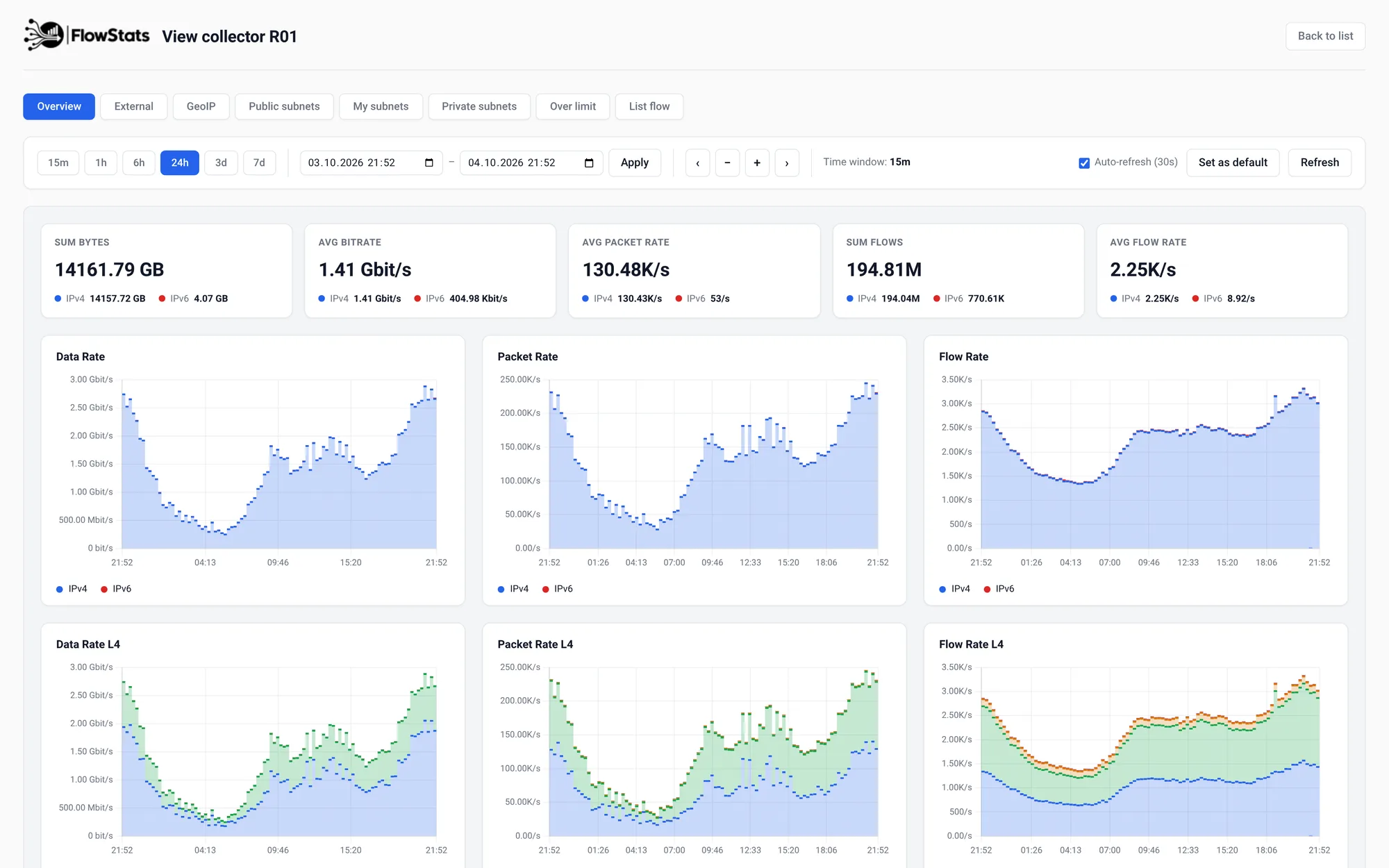Select the 3d time range

click(221, 162)
